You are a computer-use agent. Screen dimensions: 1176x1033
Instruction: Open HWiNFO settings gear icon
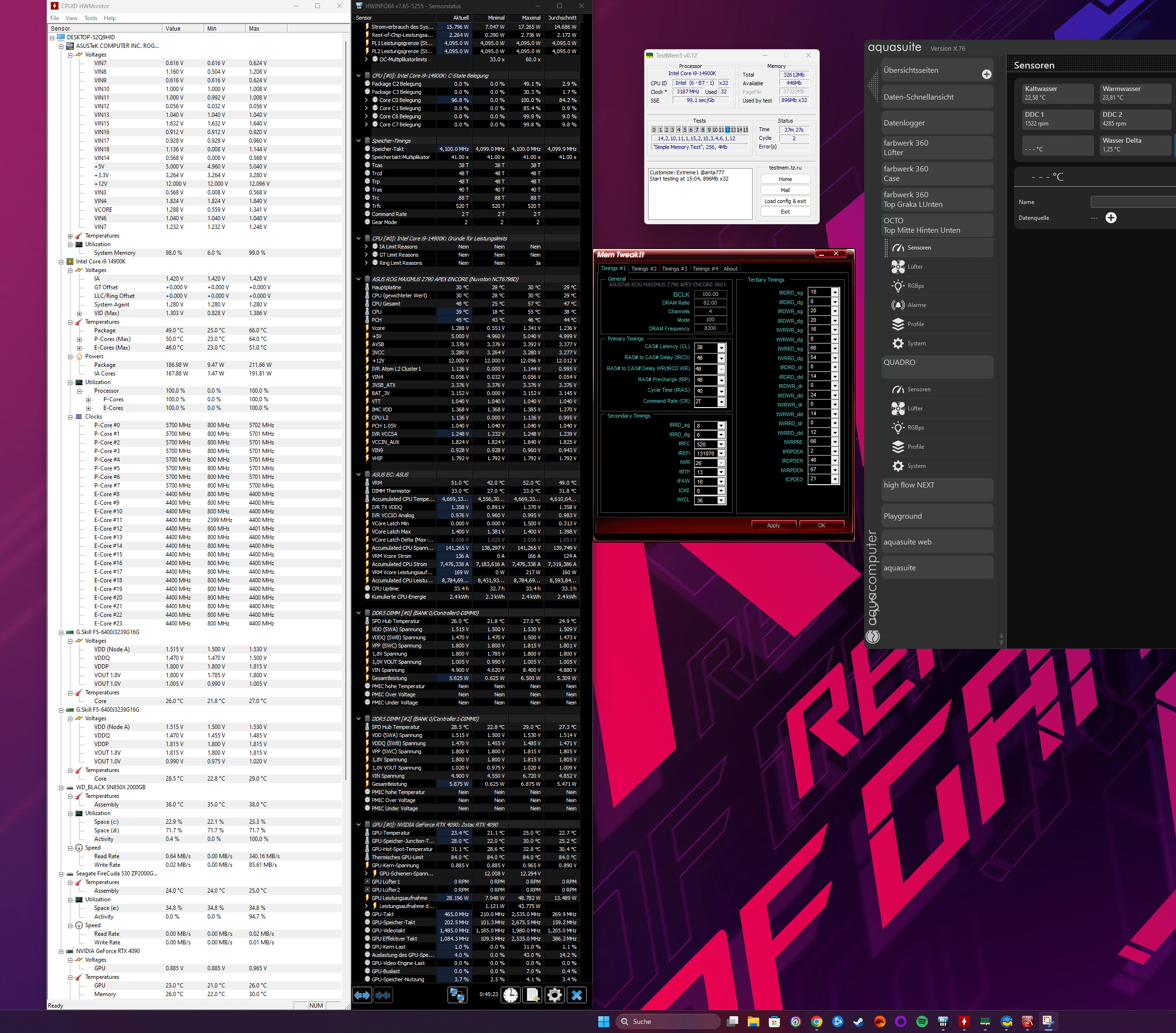[x=555, y=995]
